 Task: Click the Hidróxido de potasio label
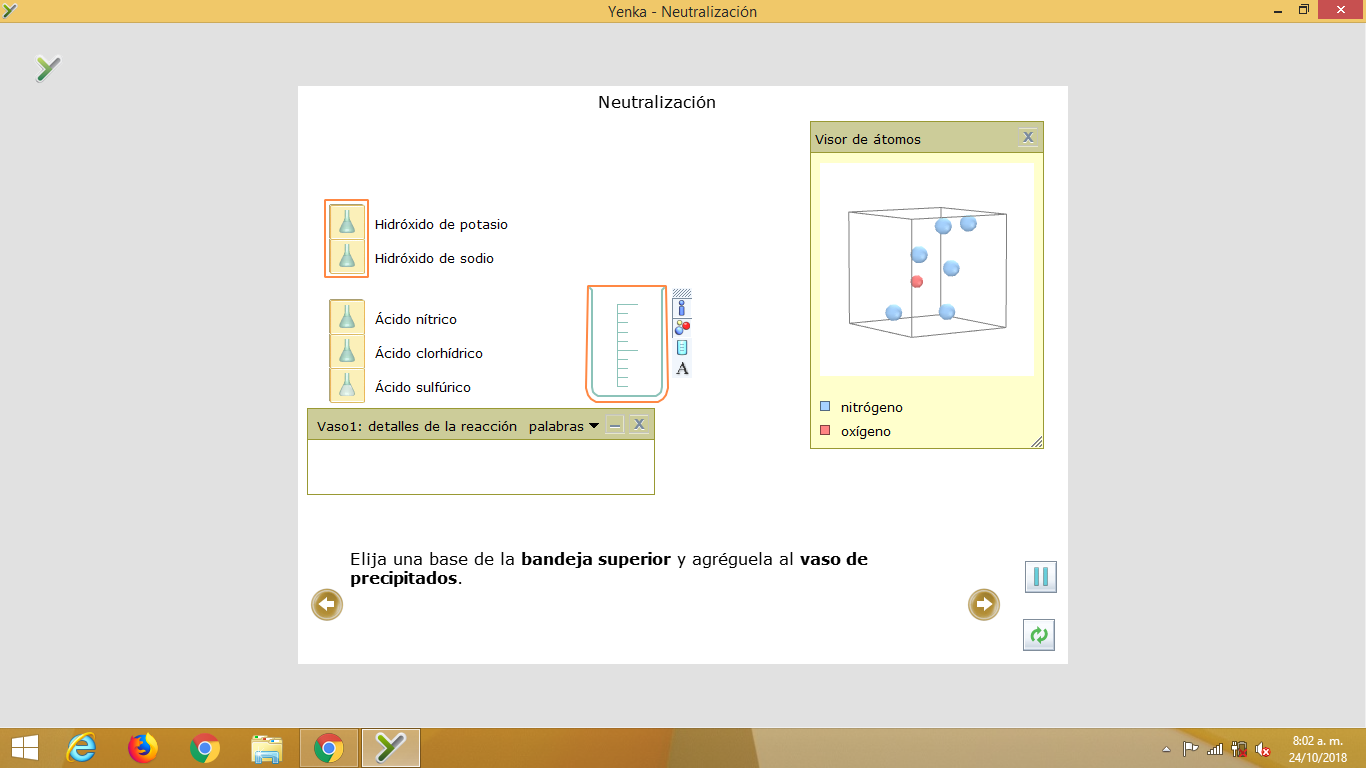[x=441, y=224]
